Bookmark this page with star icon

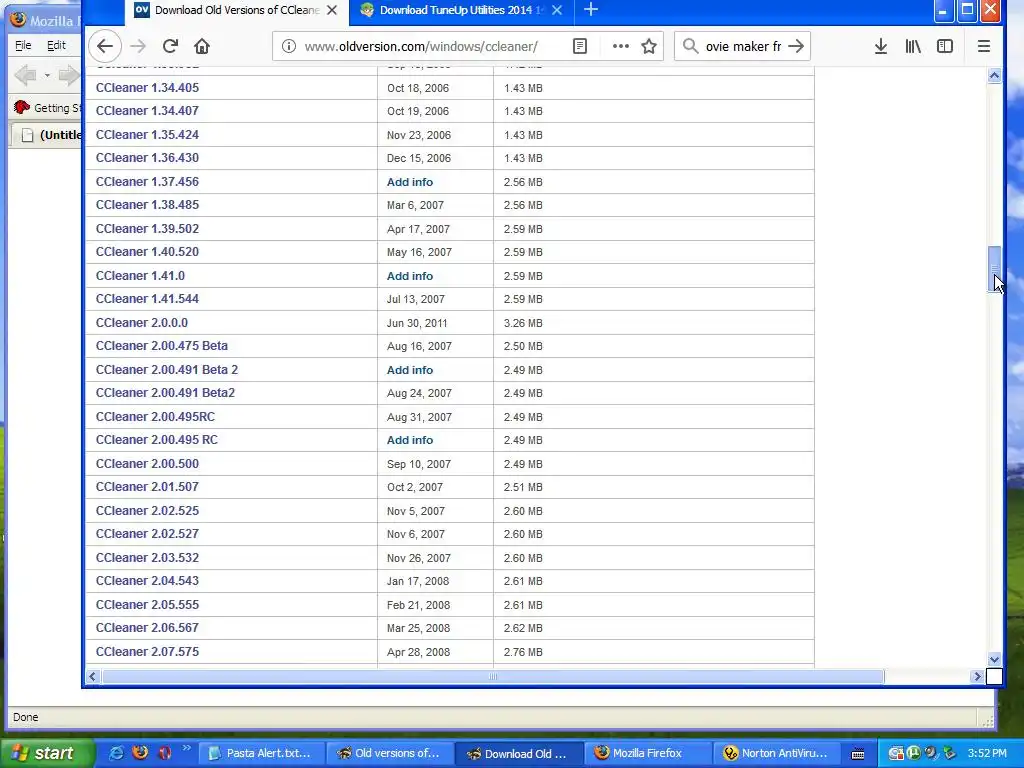[x=648, y=46]
